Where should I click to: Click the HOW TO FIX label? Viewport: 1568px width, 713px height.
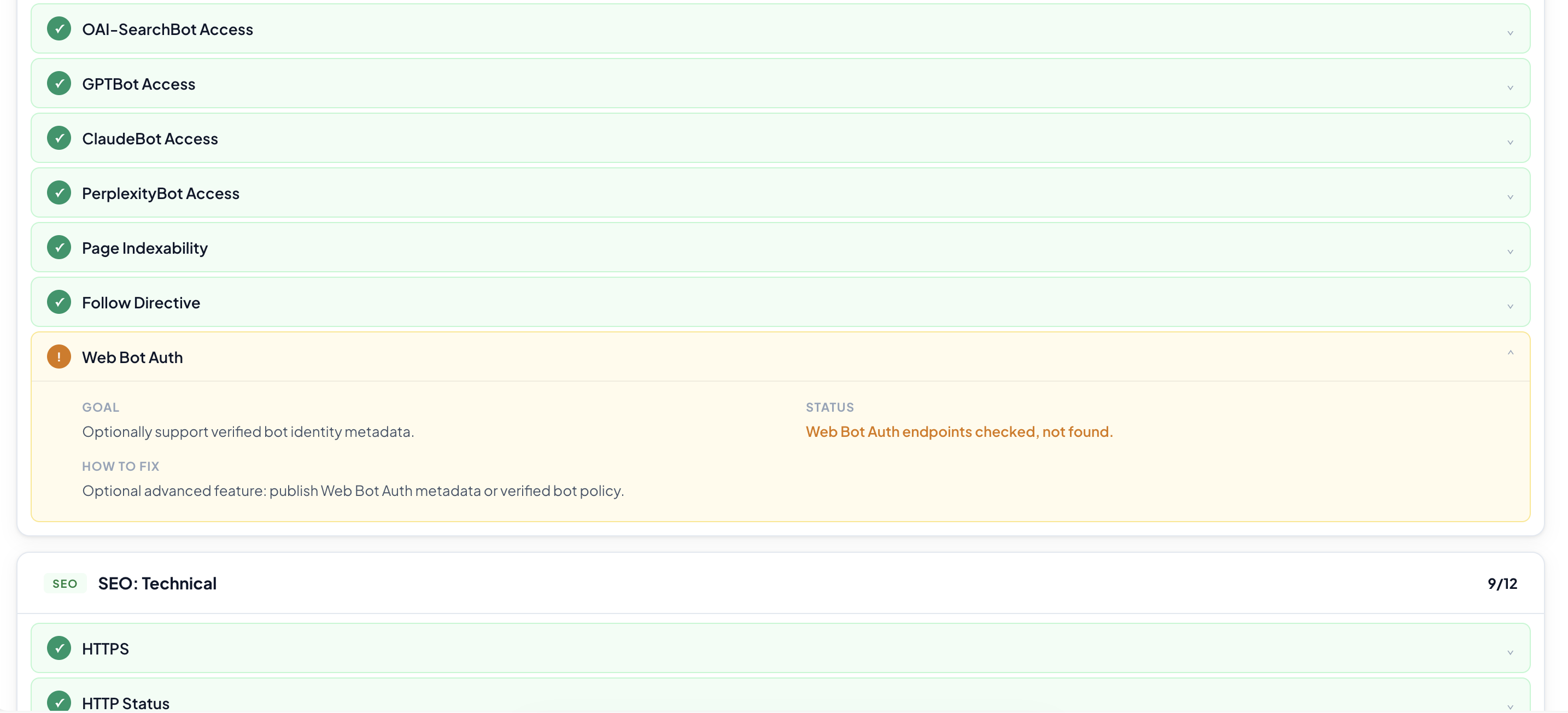point(120,466)
